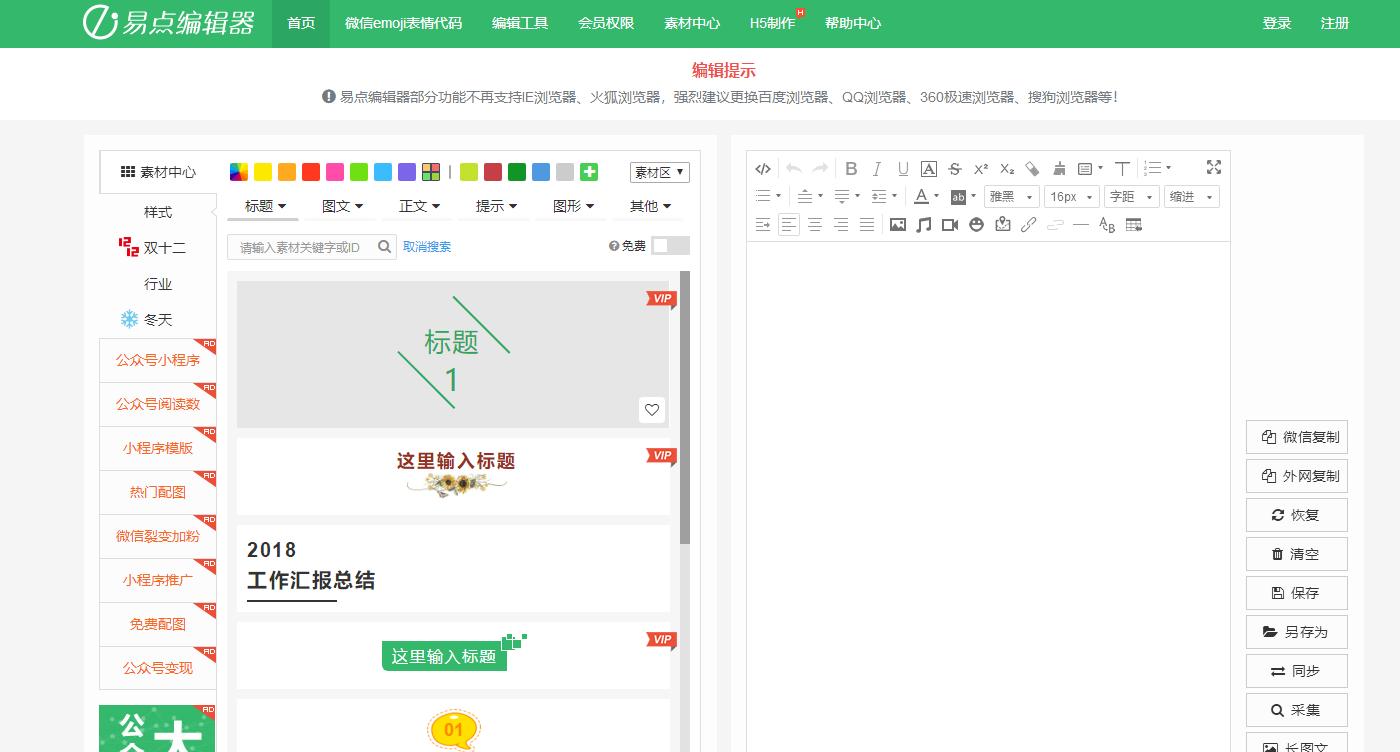This screenshot has width=1400, height=752.
Task: Open the source code view in the editor
Action: 762,167
